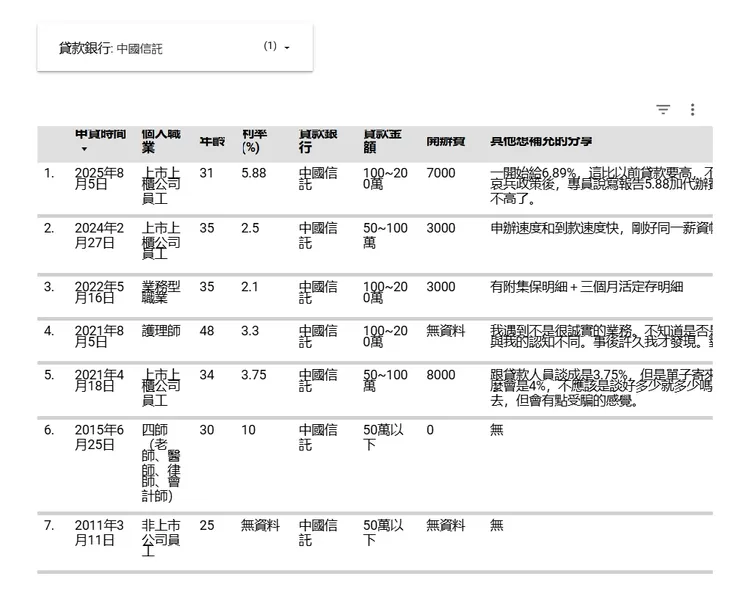The width and height of the screenshot is (740, 606).
Task: Sort by the 利率(%) column header
Action: click(254, 141)
